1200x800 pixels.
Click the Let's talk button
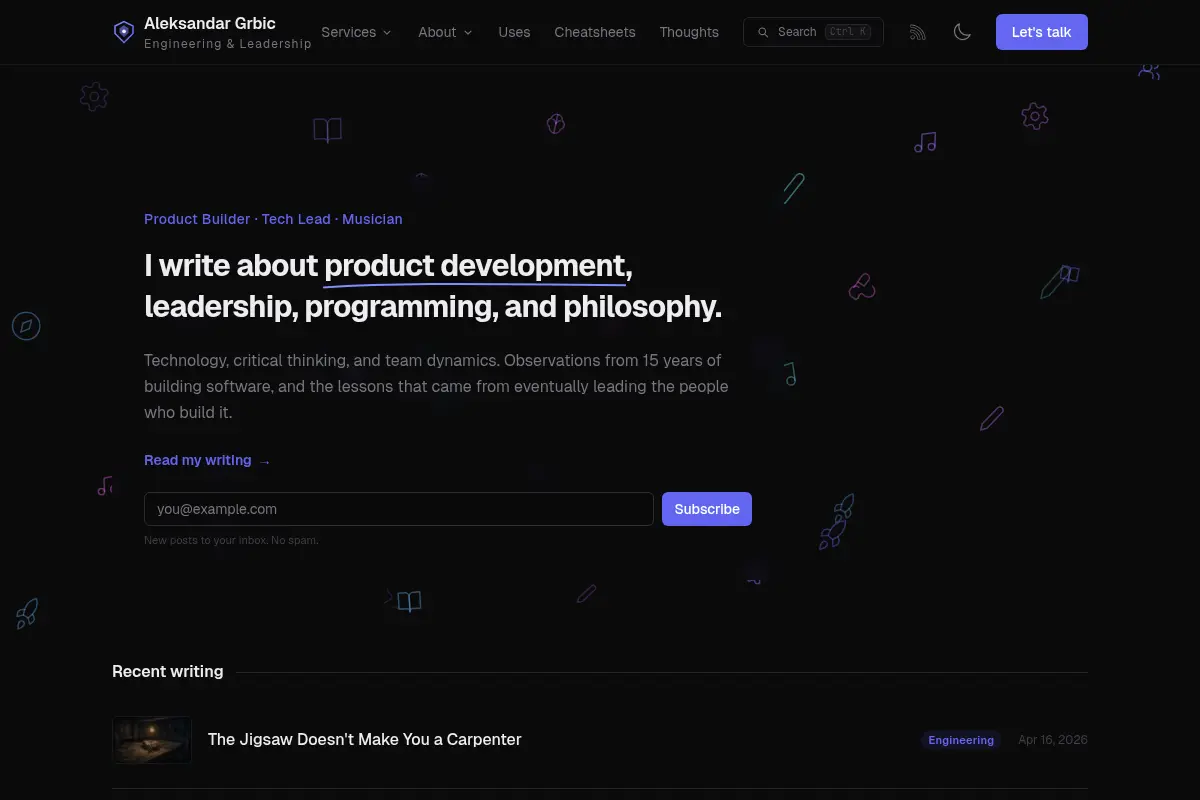coord(1041,32)
